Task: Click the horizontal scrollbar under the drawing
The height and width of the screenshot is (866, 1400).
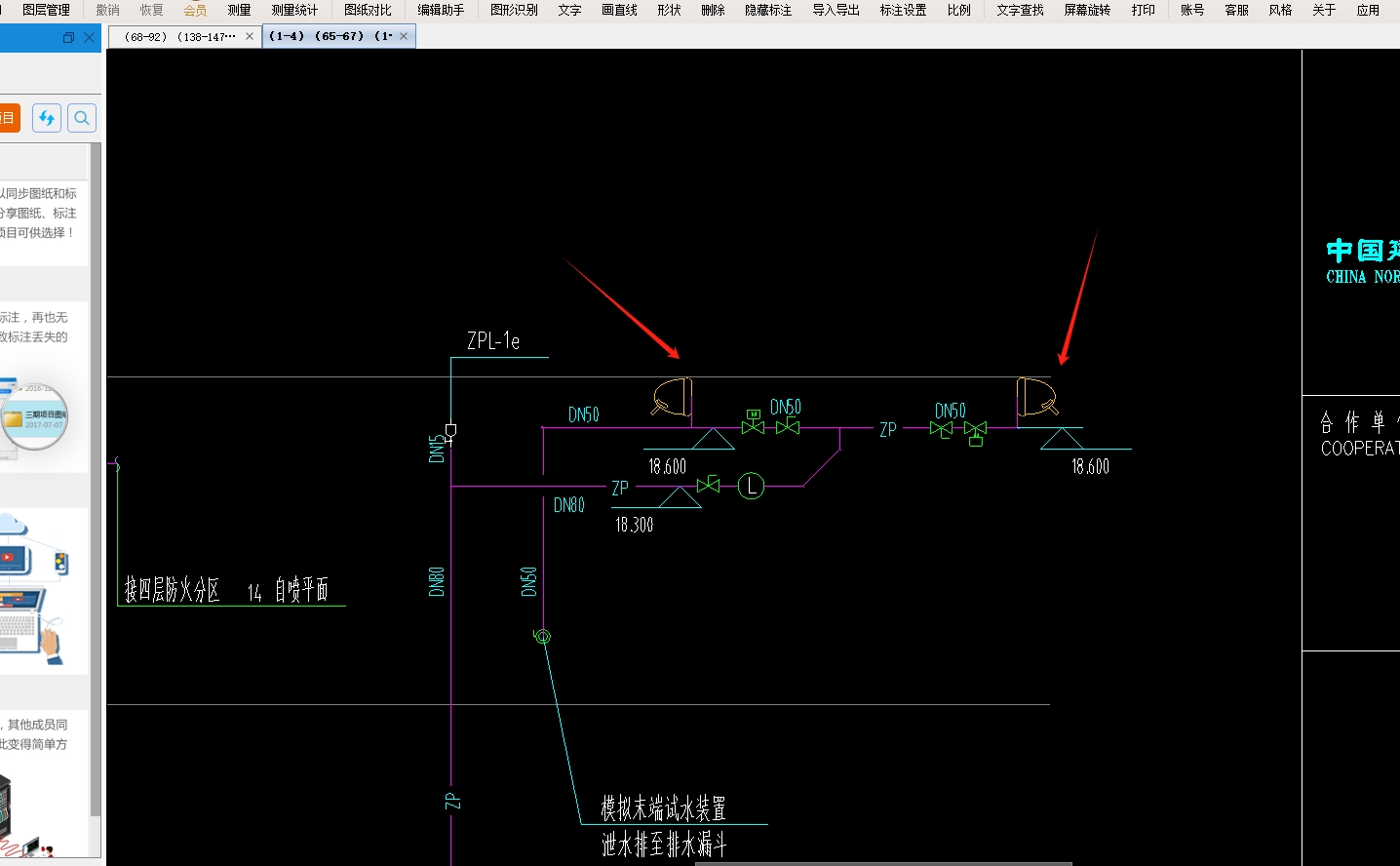Action: pos(882,863)
